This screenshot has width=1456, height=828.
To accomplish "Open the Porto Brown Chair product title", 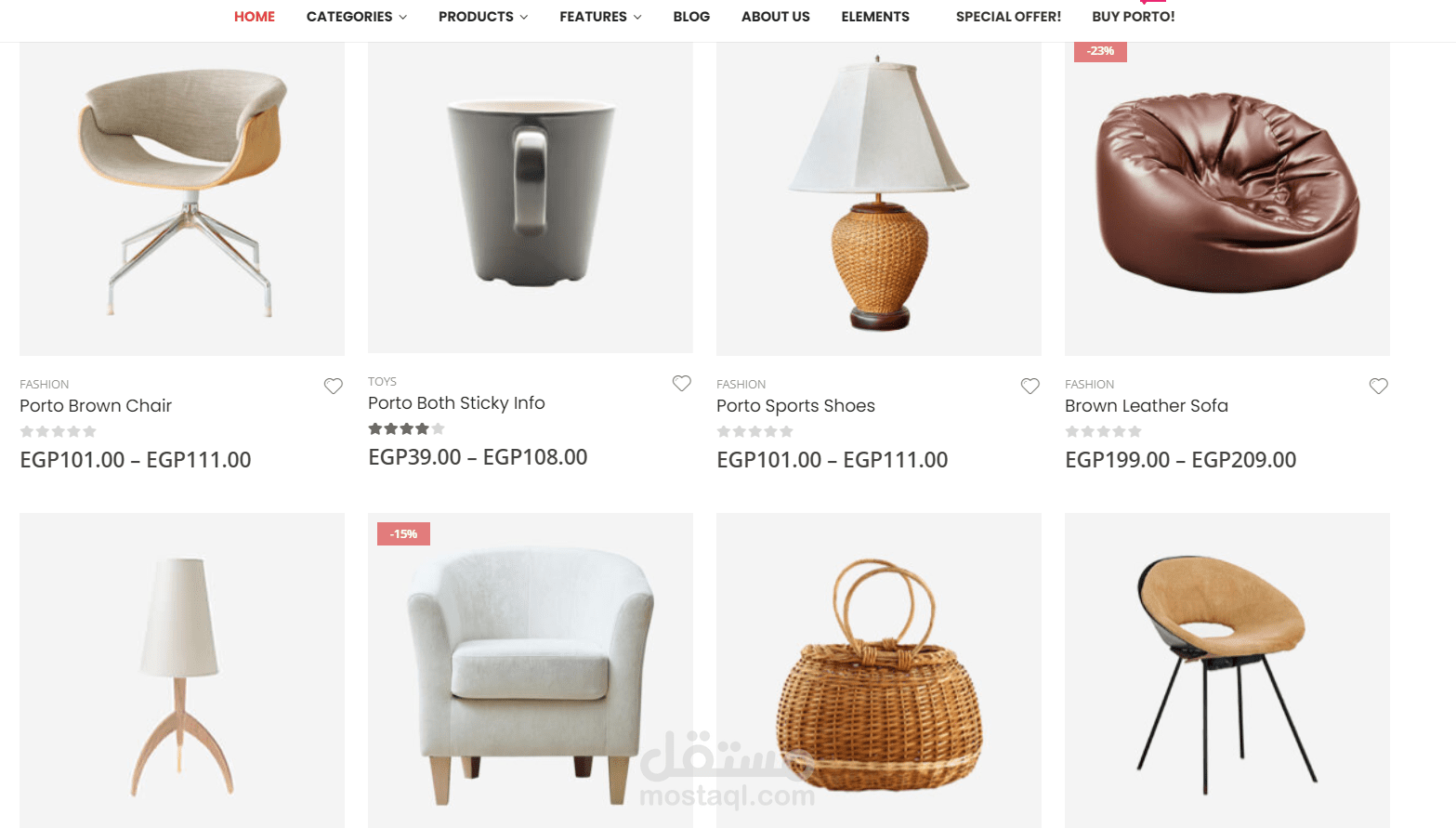I will point(96,406).
